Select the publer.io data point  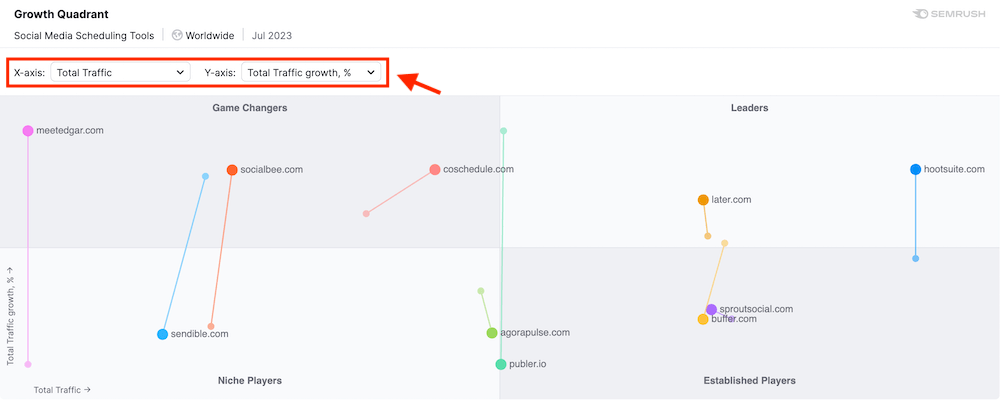(501, 364)
